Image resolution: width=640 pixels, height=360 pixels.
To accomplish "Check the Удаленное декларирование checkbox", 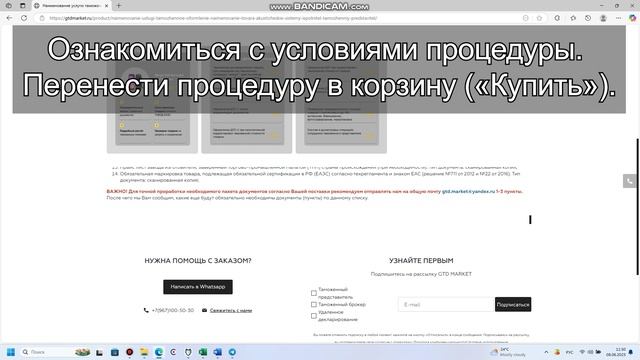I will pyautogui.click(x=313, y=316).
